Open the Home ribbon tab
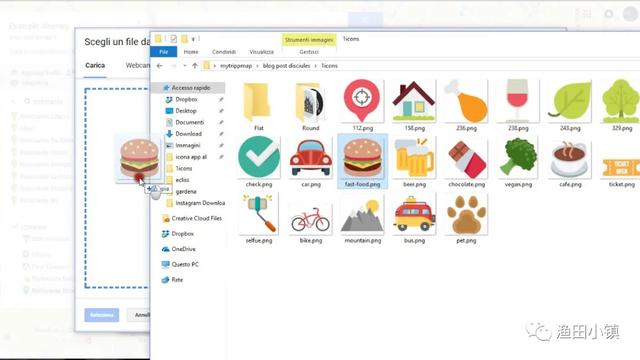The height and width of the screenshot is (360, 640). pyautogui.click(x=191, y=52)
